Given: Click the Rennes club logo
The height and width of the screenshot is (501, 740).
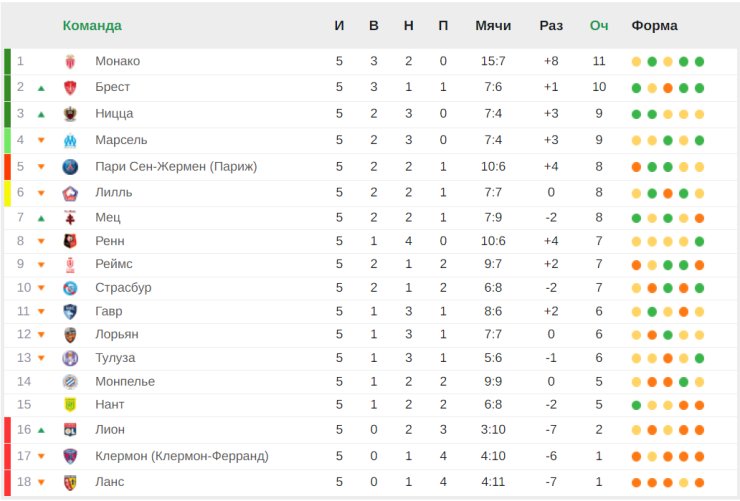Looking at the screenshot, I should 70,241.
